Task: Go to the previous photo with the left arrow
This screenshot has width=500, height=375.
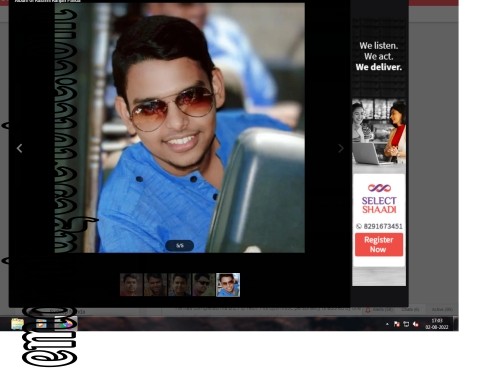Action: point(19,148)
